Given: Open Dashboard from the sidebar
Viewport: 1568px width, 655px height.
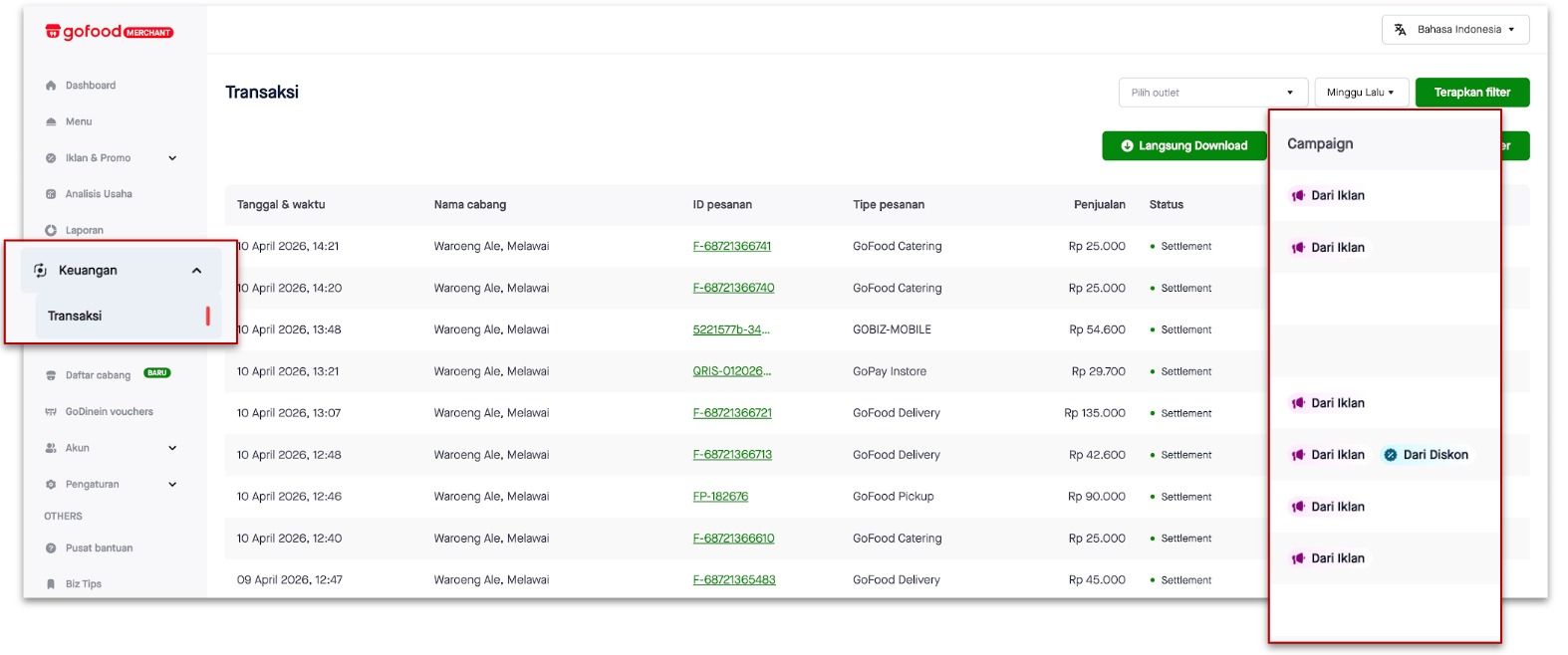Looking at the screenshot, I should click(x=91, y=86).
